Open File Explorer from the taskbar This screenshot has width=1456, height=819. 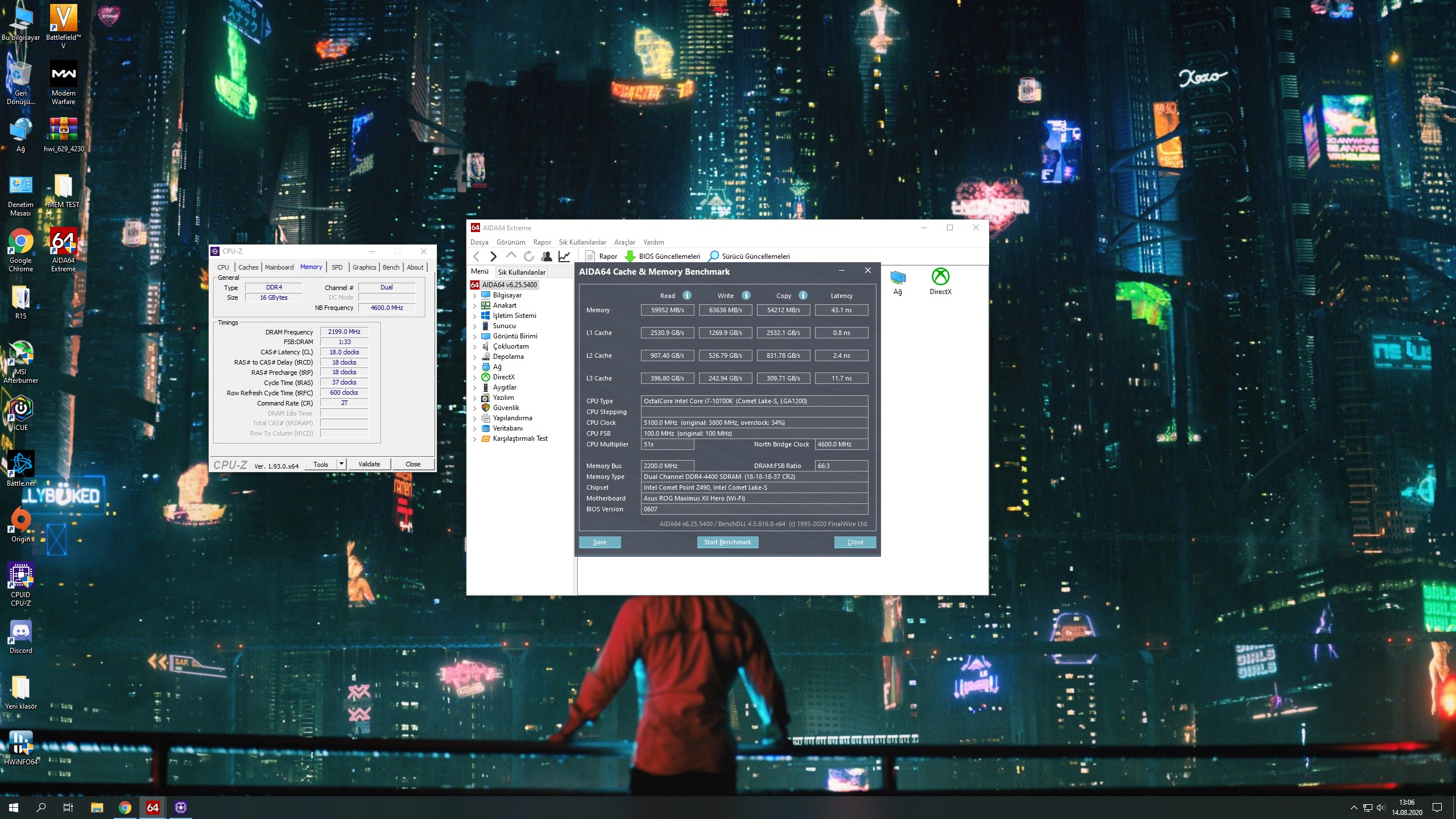tap(97, 807)
